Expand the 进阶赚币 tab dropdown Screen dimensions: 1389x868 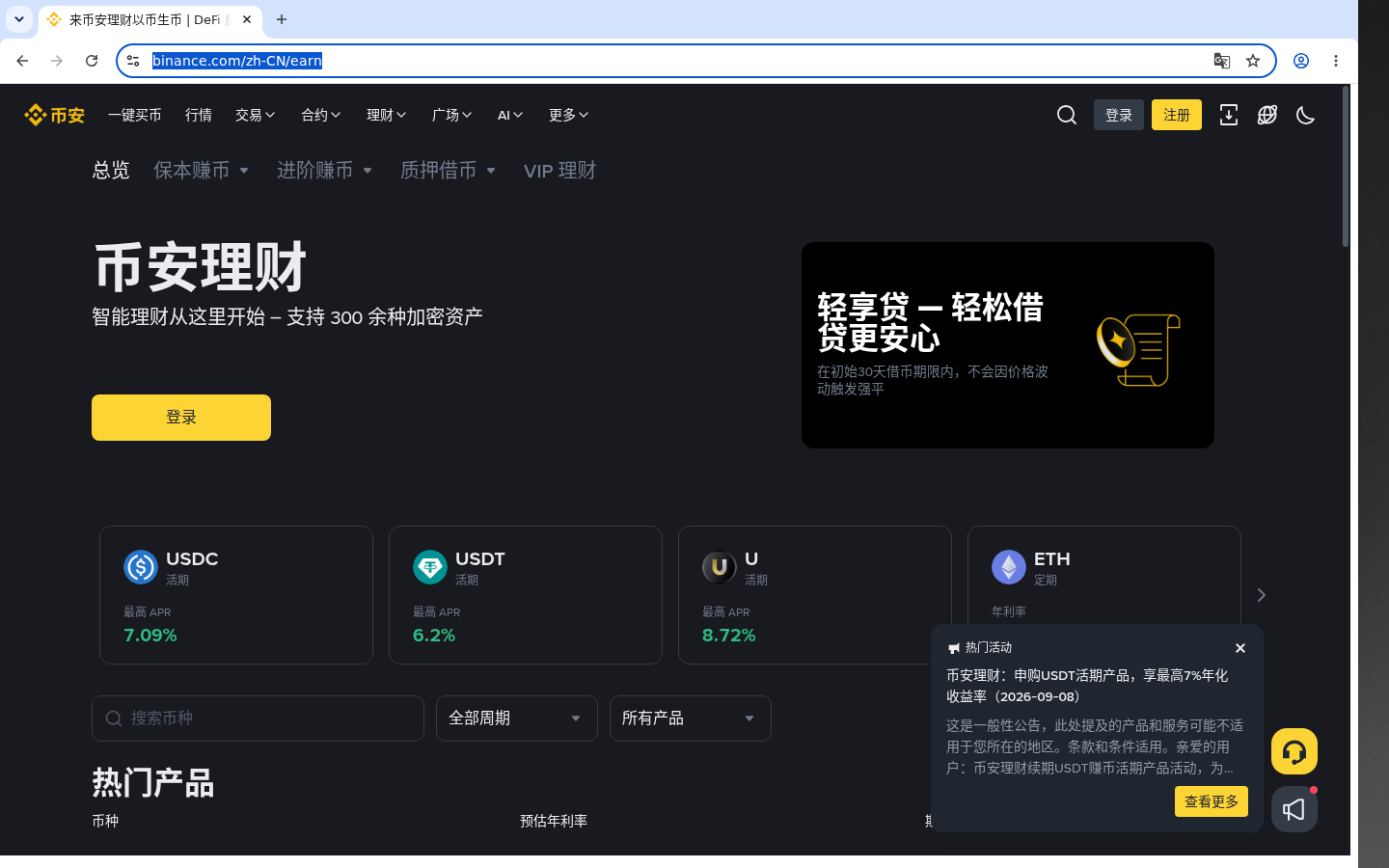point(325,171)
